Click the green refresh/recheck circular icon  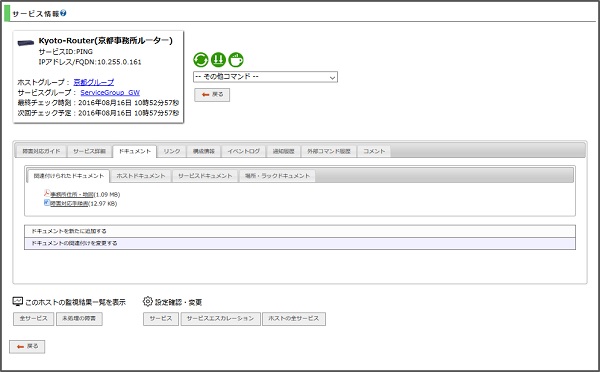click(201, 60)
